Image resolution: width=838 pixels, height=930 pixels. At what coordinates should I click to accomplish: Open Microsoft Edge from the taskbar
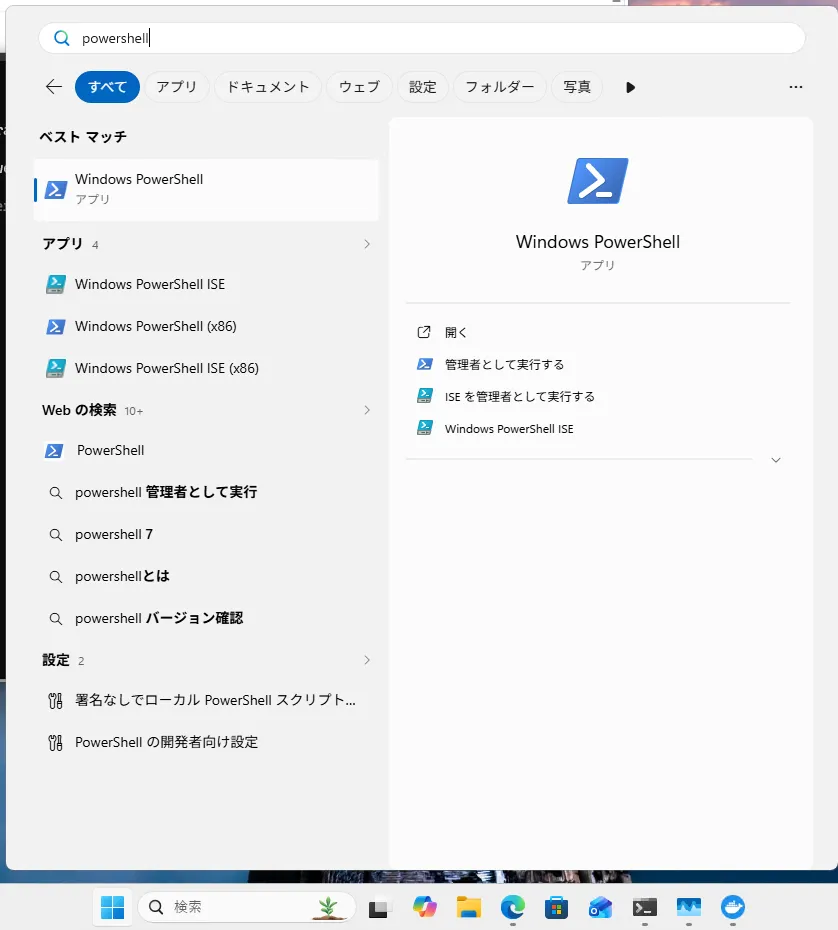[x=512, y=907]
